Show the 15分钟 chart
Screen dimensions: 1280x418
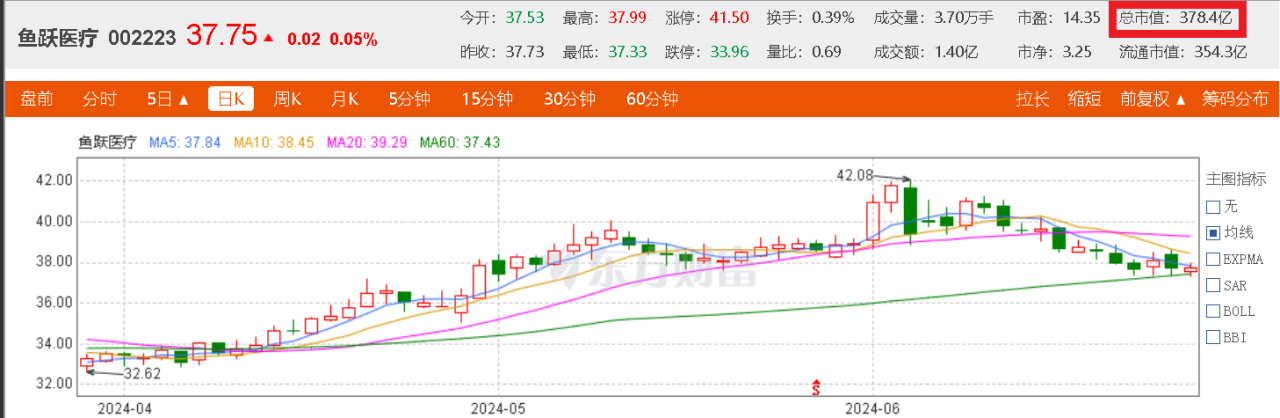coord(486,99)
